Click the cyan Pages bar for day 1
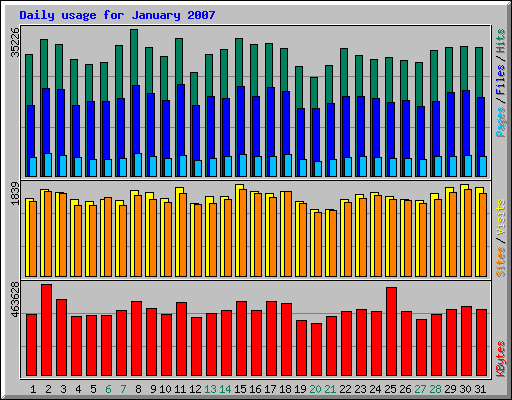This screenshot has width=512, height=400. coord(33,167)
